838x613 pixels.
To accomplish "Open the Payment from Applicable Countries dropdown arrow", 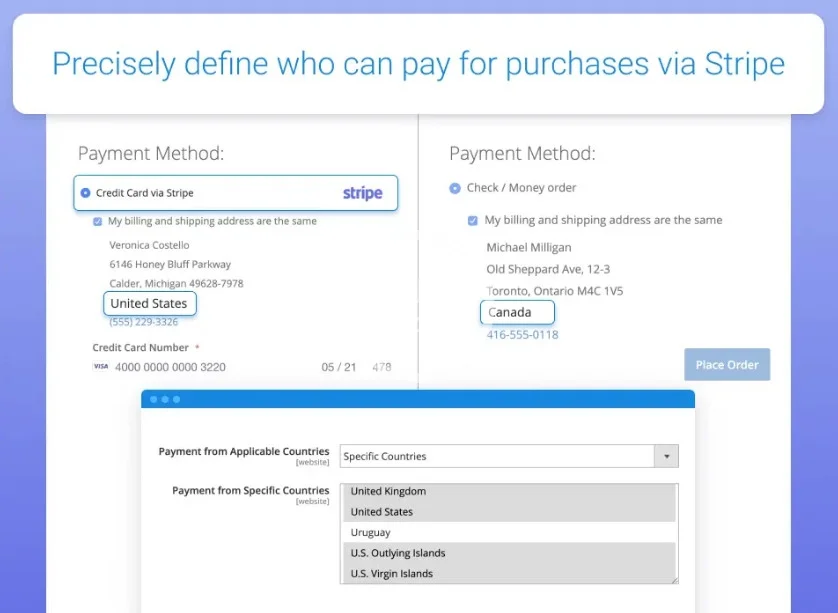I will pos(666,456).
